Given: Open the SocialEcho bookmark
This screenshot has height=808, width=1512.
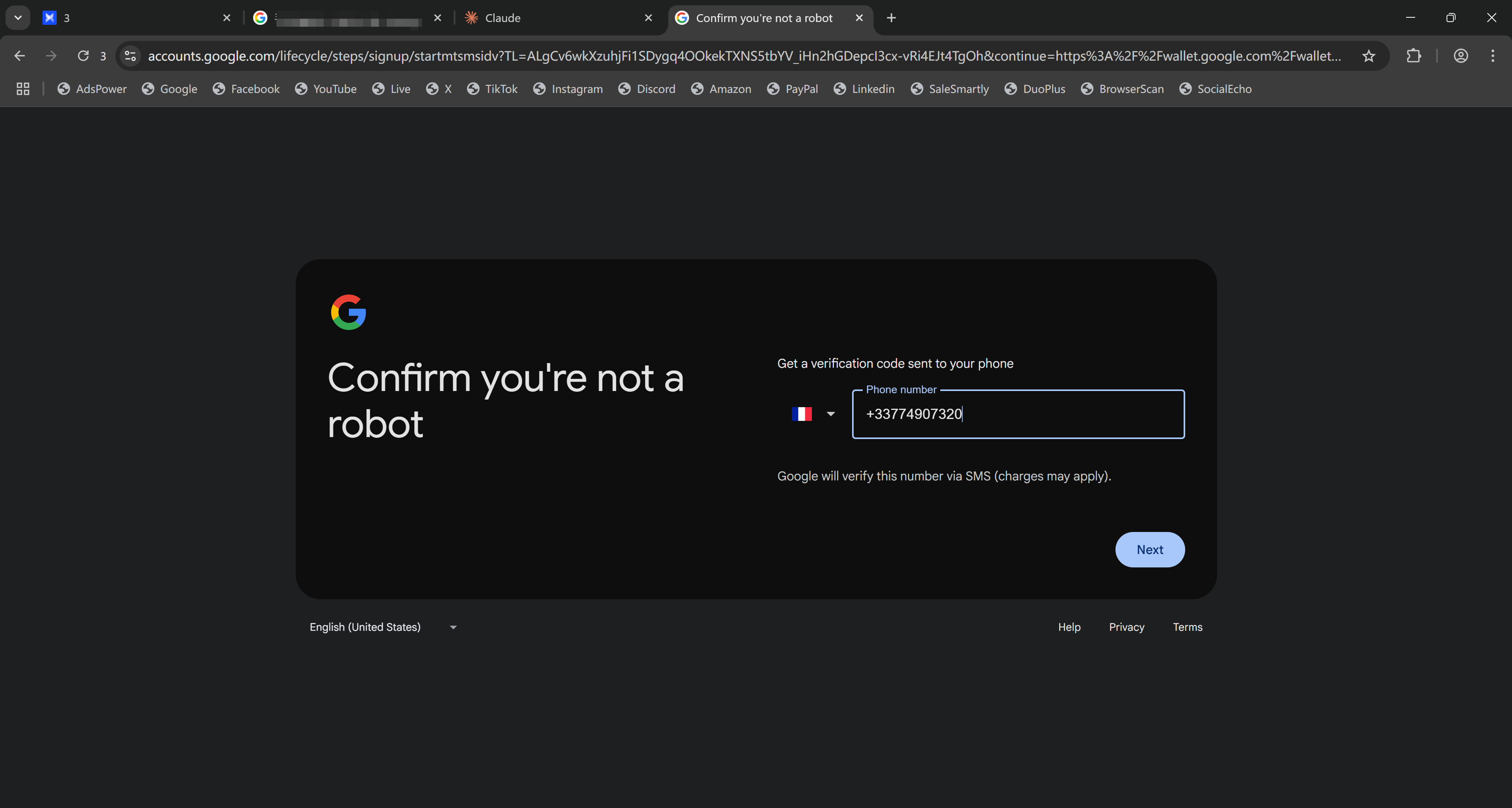Looking at the screenshot, I should 1216,89.
